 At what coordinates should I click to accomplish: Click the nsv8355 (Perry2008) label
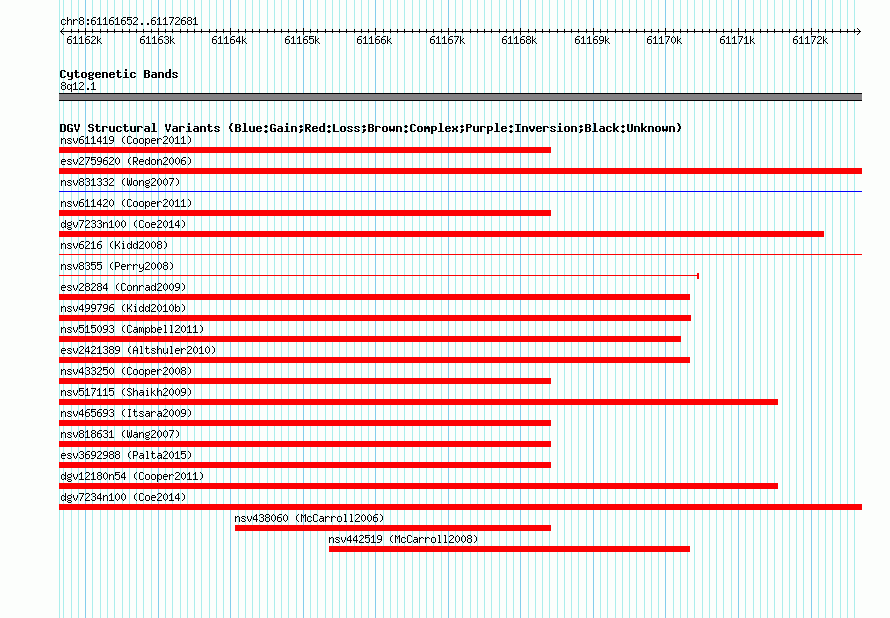coord(117,266)
